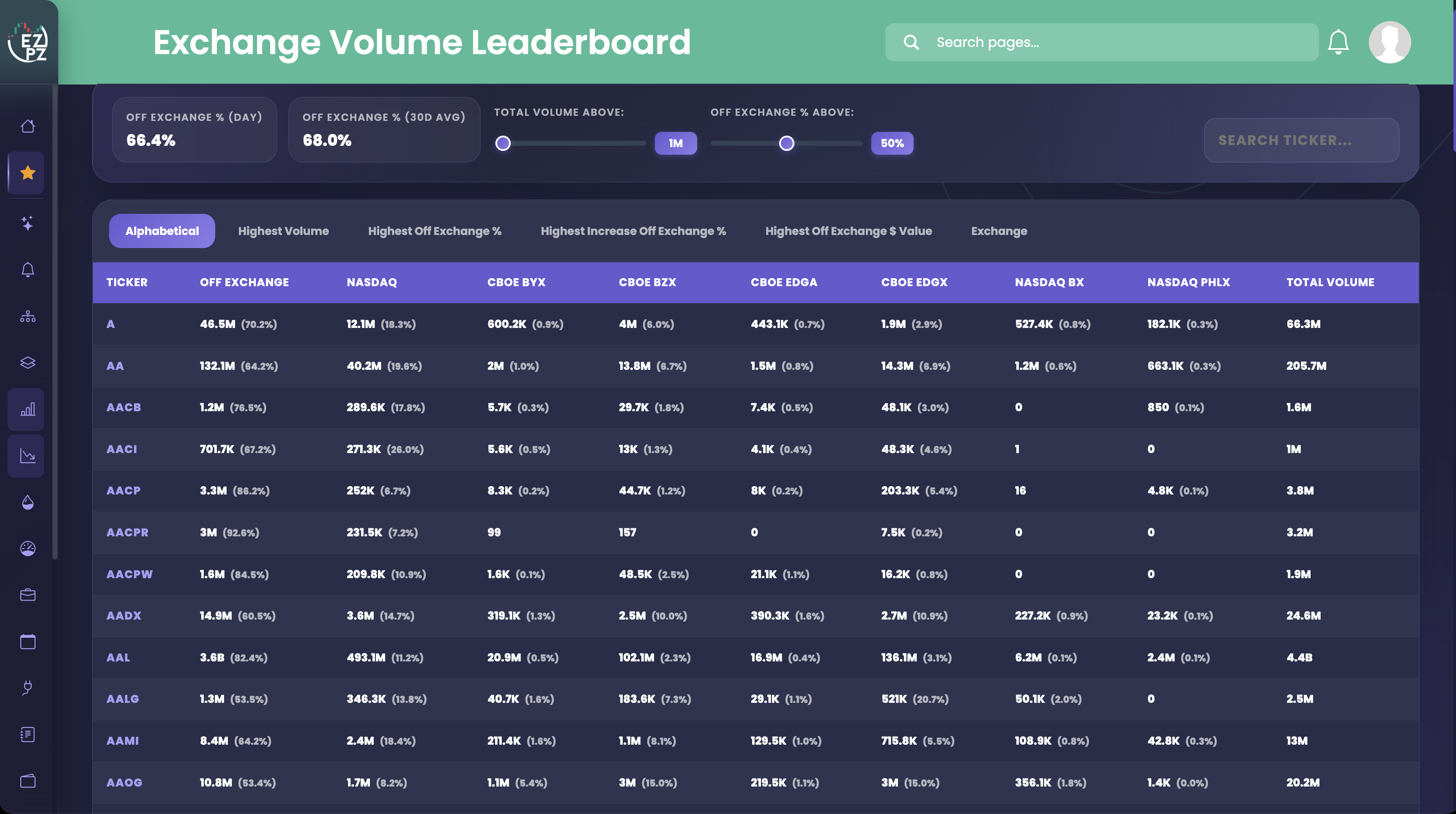1456x814 pixels.
Task: Switch to the Exchange tab
Action: pyautogui.click(x=999, y=231)
